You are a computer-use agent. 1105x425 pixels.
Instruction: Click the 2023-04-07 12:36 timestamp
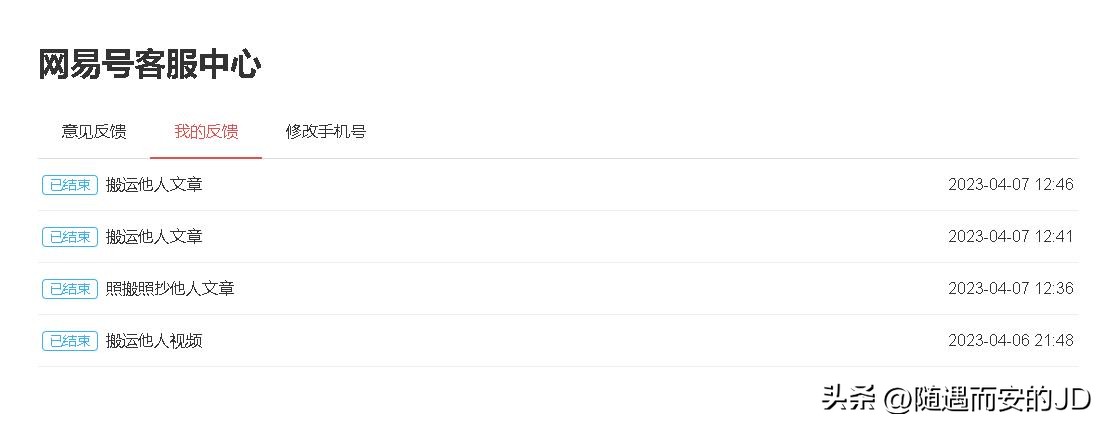tap(1010, 289)
